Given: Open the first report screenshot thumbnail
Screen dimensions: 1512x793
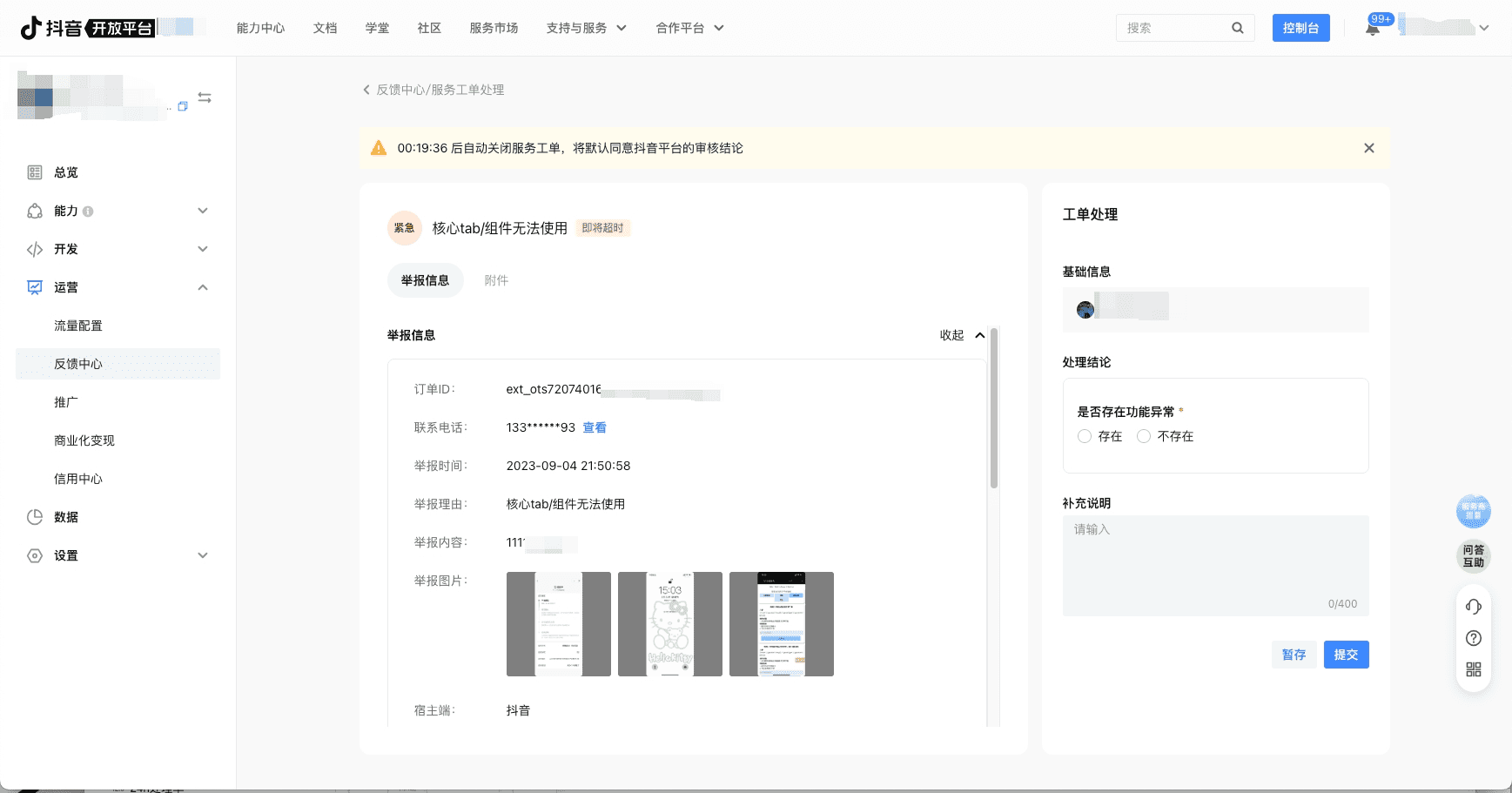Looking at the screenshot, I should pyautogui.click(x=559, y=624).
